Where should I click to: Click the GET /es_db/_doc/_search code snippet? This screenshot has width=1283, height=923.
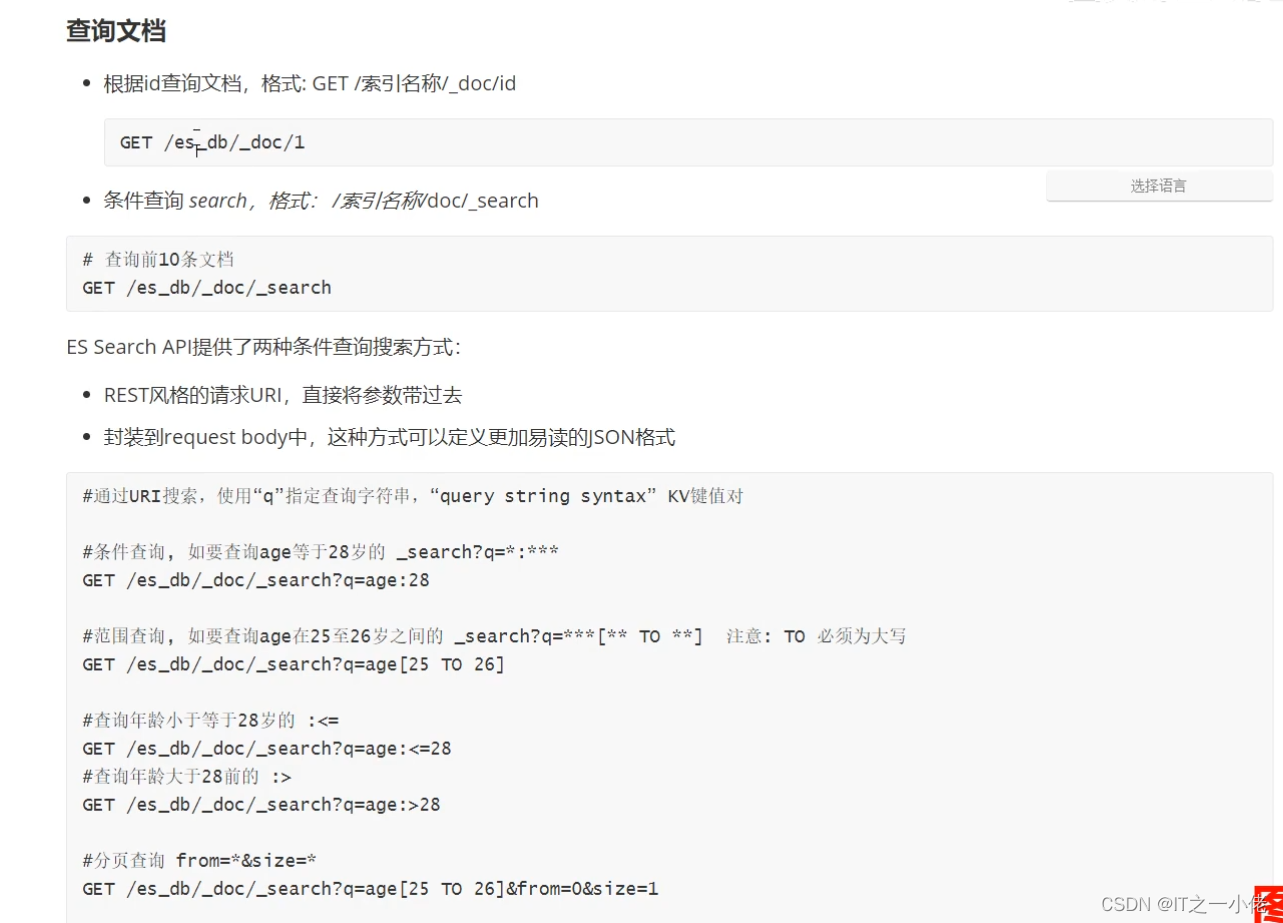click(206, 287)
